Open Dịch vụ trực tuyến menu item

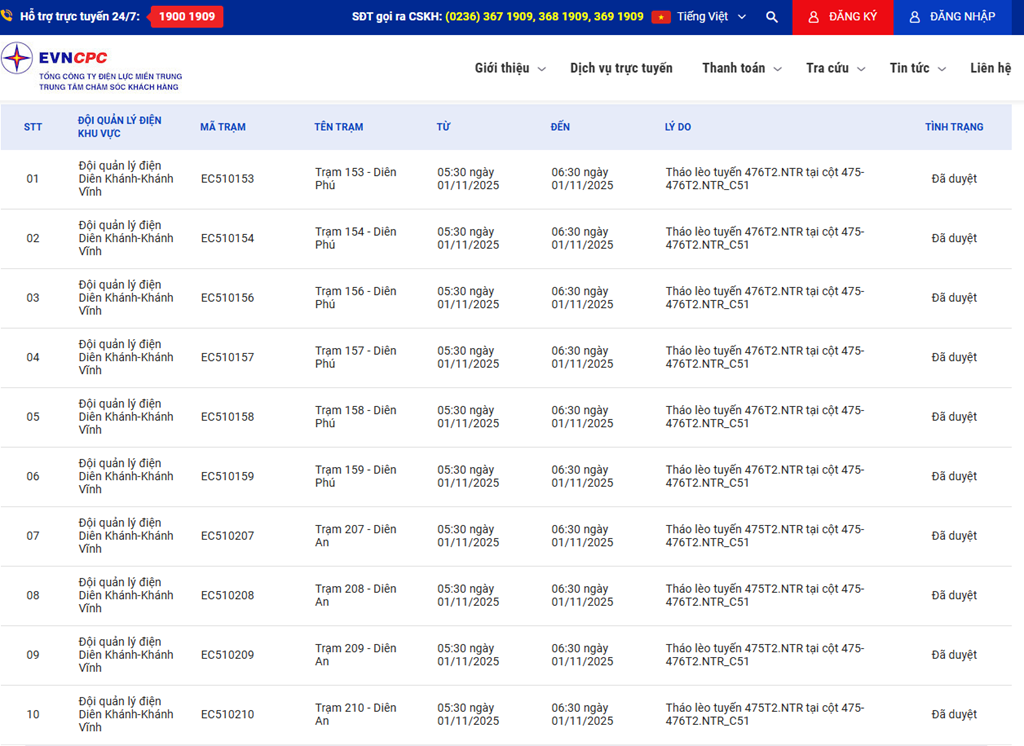pyautogui.click(x=621, y=68)
